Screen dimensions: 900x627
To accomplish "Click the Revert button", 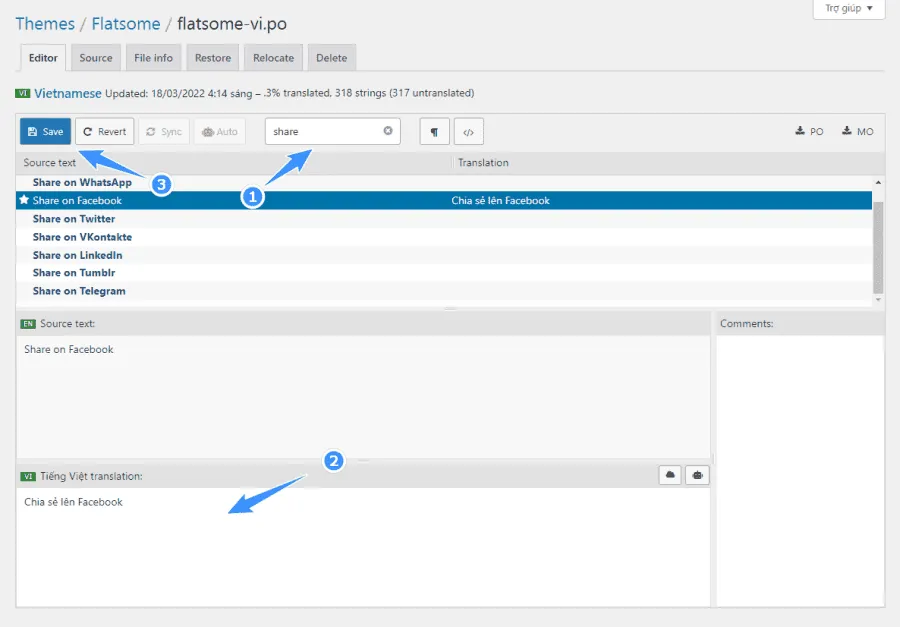I will pyautogui.click(x=104, y=132).
